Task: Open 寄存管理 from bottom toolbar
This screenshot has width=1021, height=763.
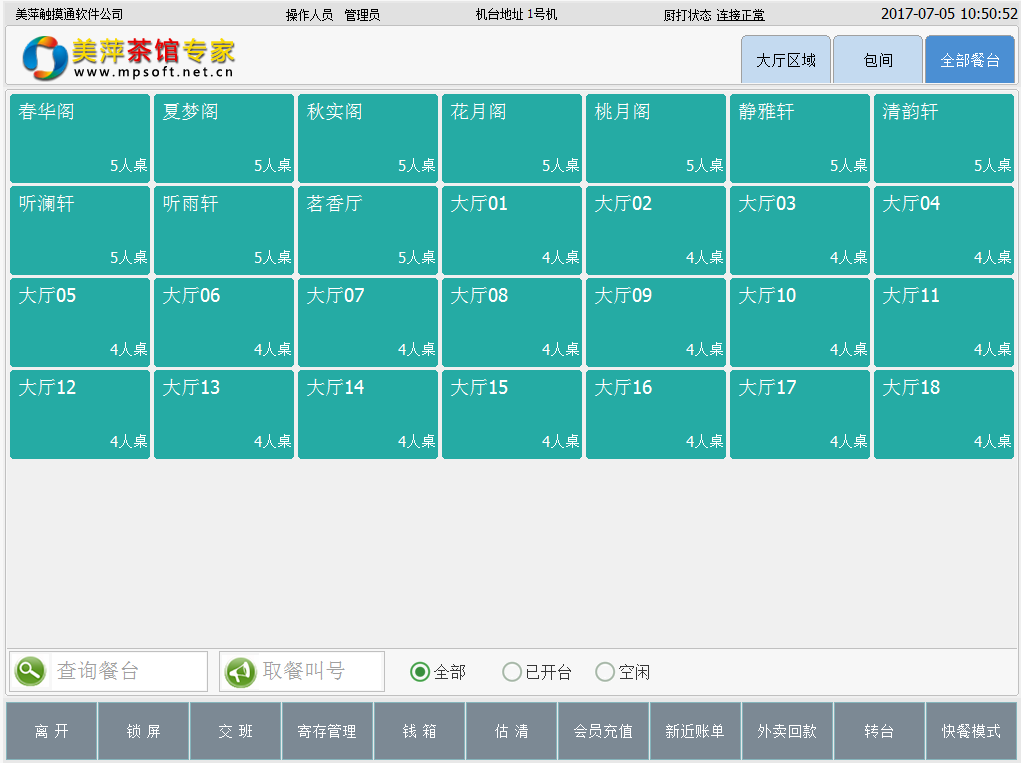Action: click(x=327, y=731)
